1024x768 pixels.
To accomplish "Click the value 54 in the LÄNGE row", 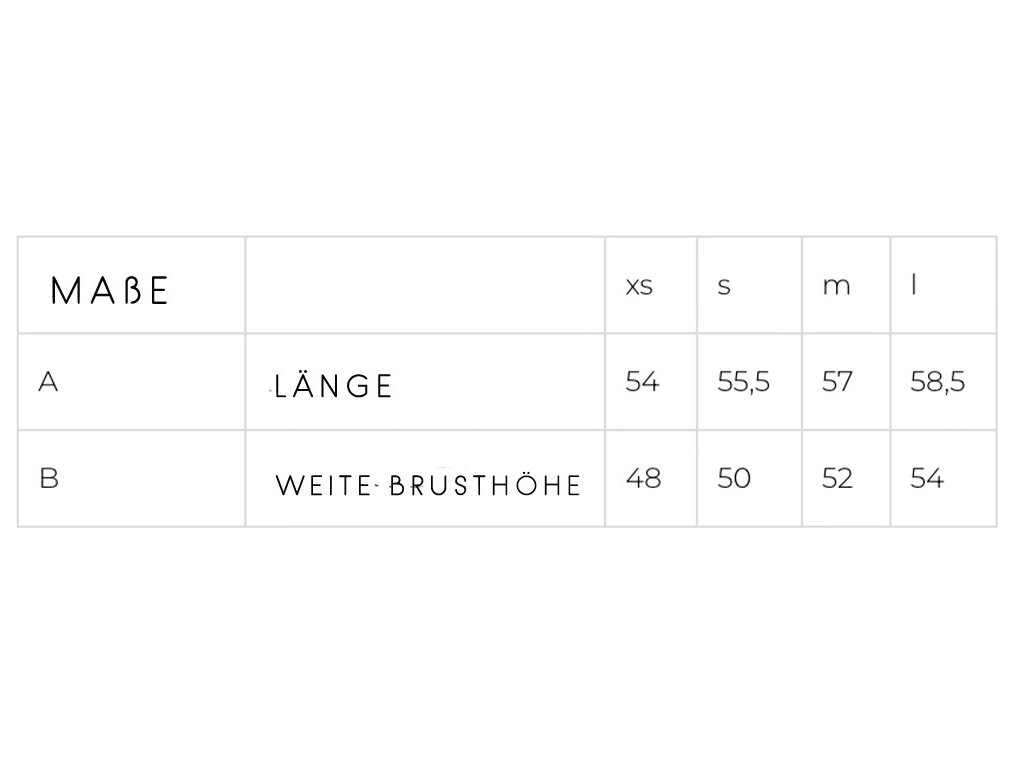I will [642, 382].
